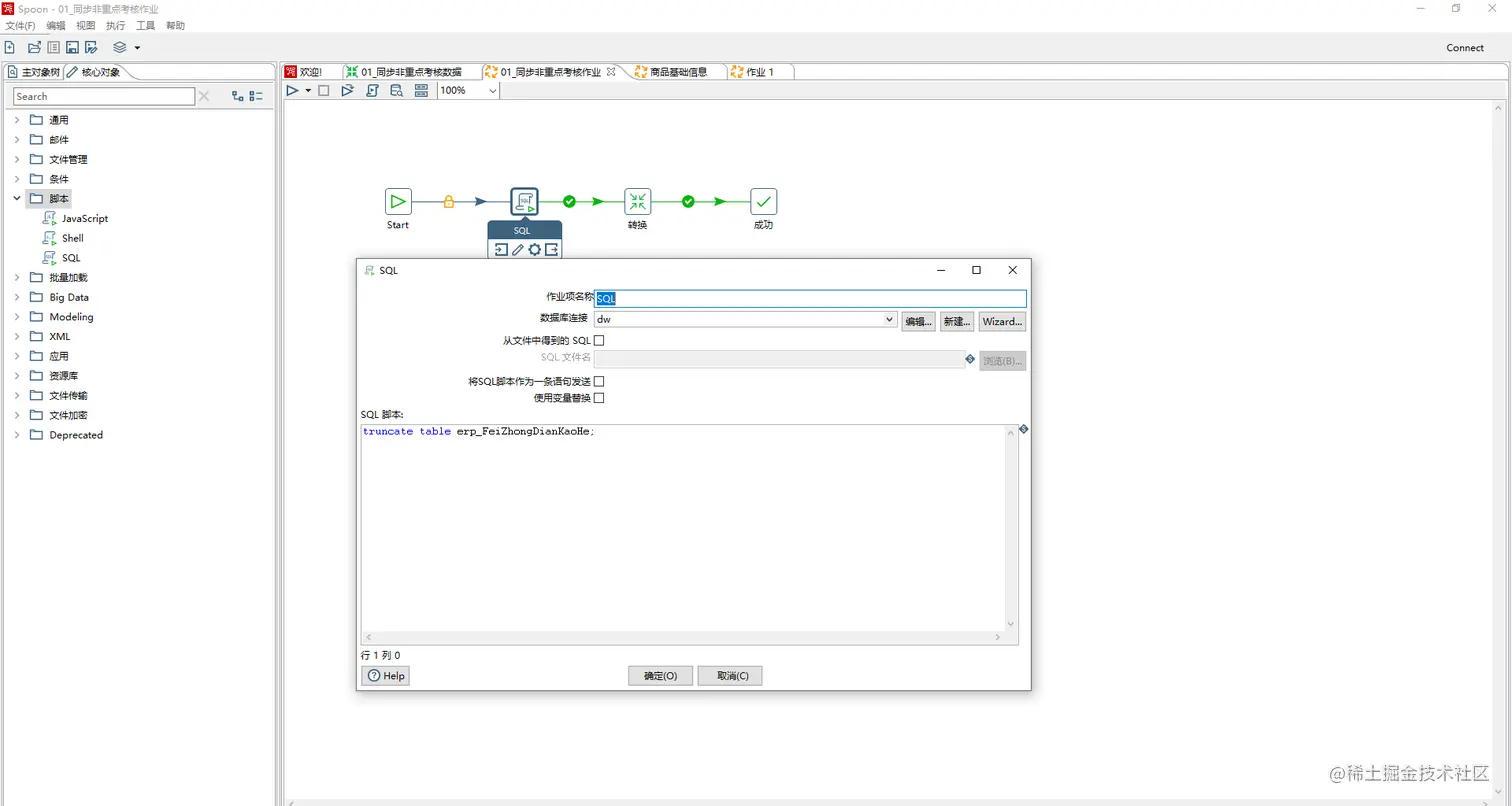Click the pencil edit icon under SQL
The height and width of the screenshot is (806, 1512).
pyautogui.click(x=518, y=249)
